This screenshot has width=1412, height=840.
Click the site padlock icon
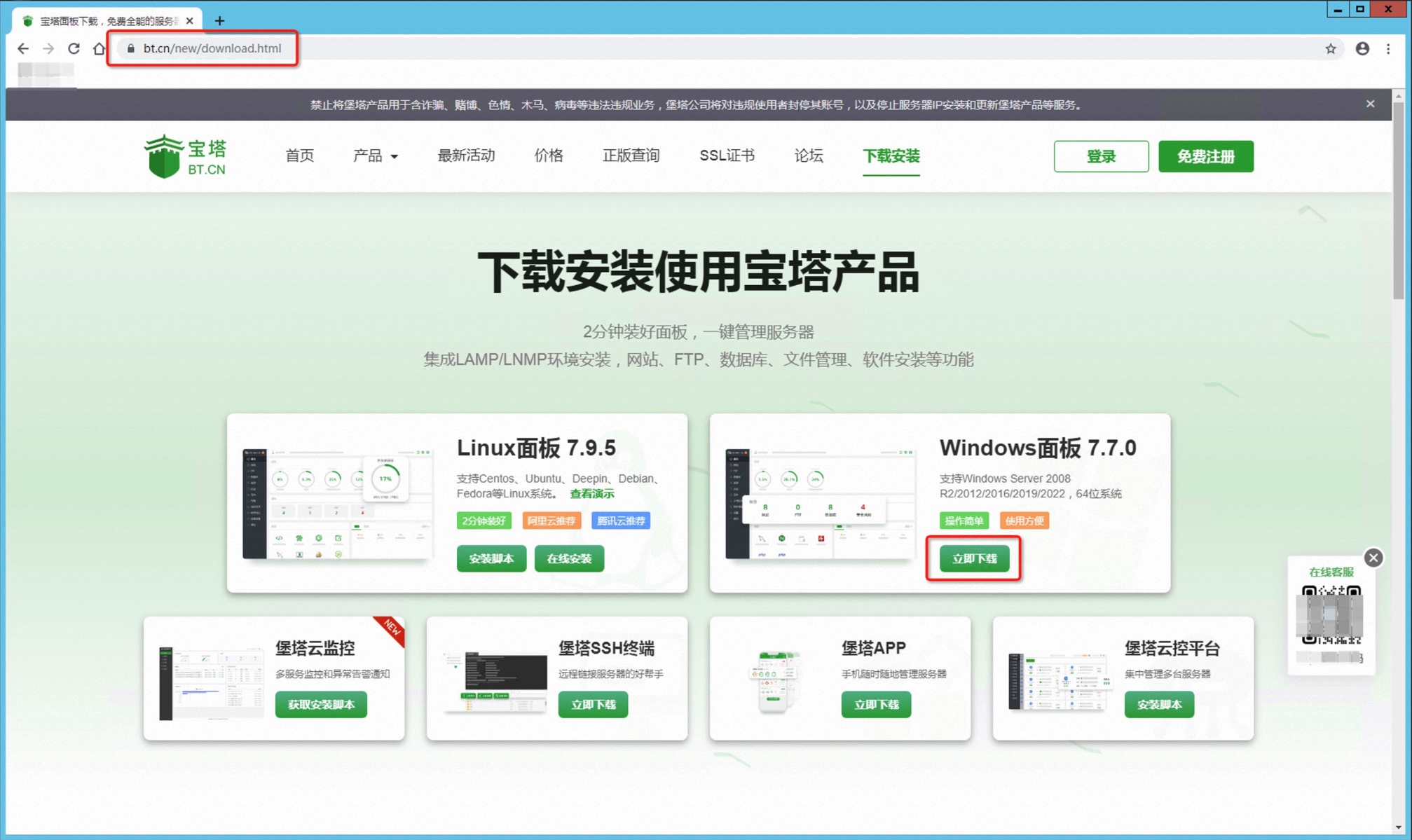(x=130, y=48)
